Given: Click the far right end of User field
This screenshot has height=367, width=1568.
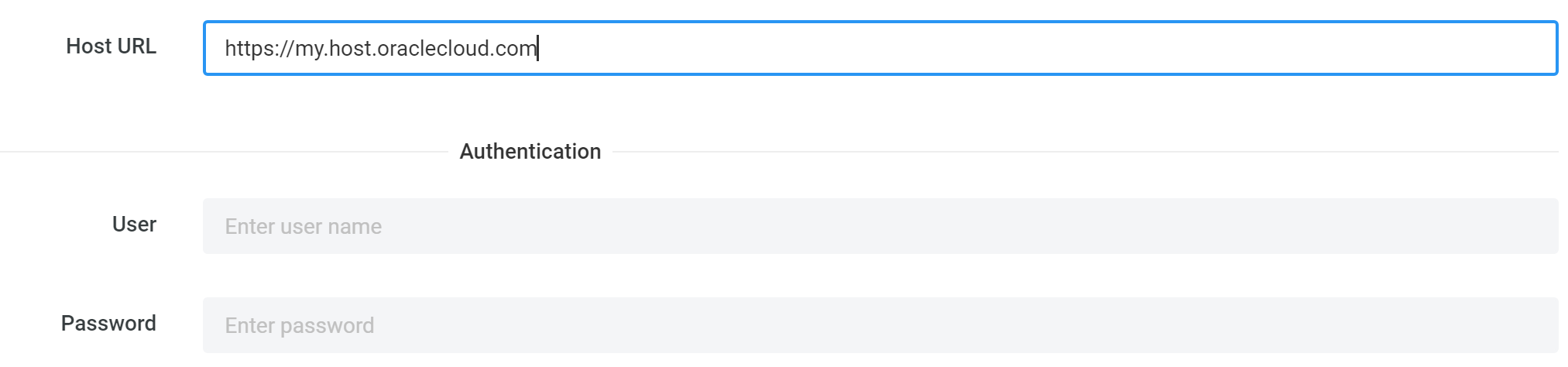Looking at the screenshot, I should point(1541,226).
